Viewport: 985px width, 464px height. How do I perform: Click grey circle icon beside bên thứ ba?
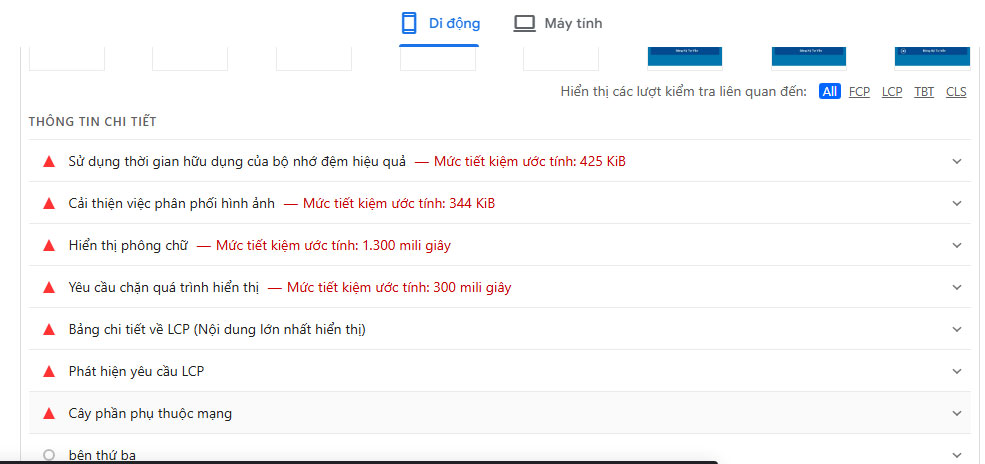pyautogui.click(x=49, y=455)
